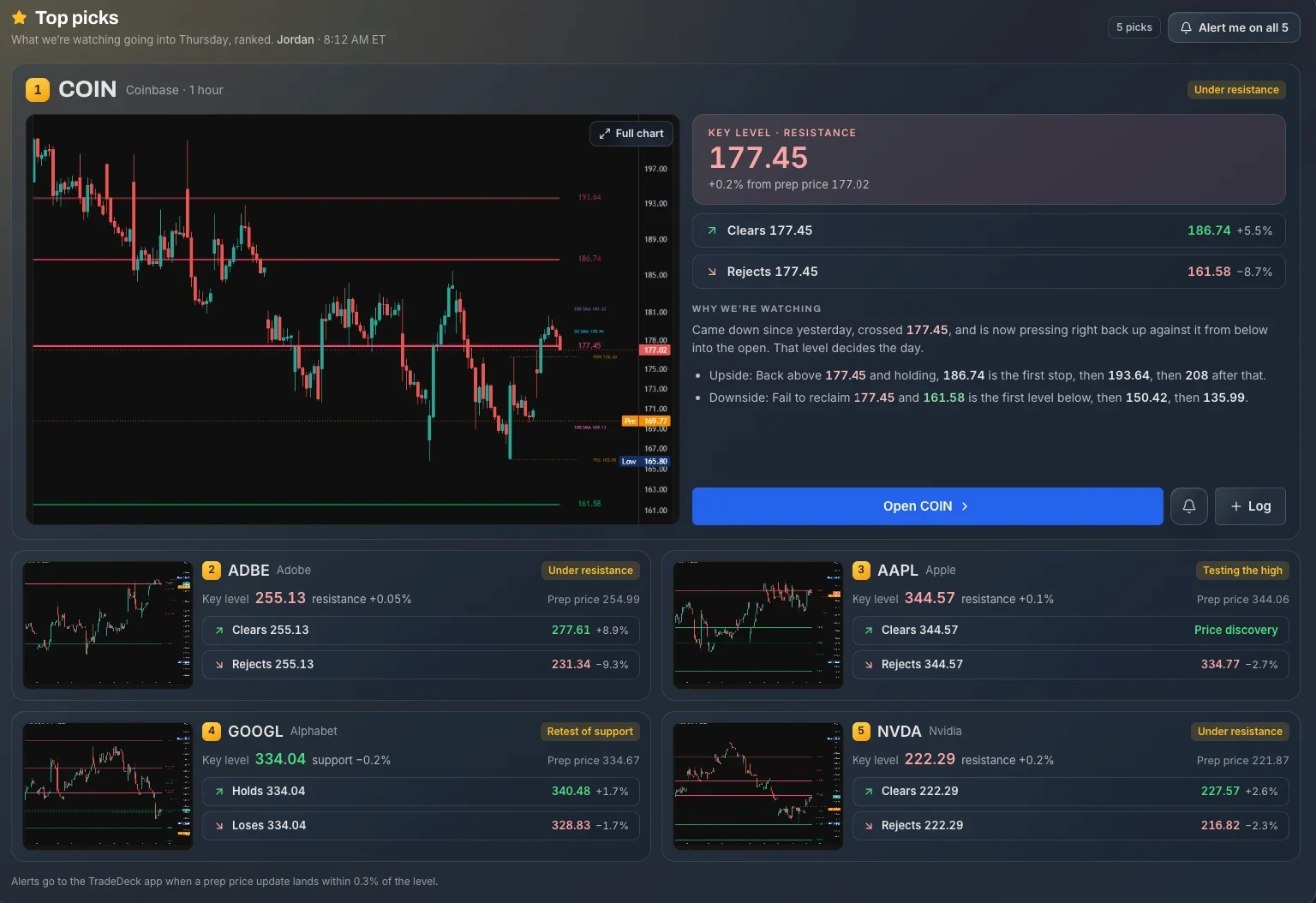
Task: Open the ADBE chart thumbnail
Action: [108, 625]
